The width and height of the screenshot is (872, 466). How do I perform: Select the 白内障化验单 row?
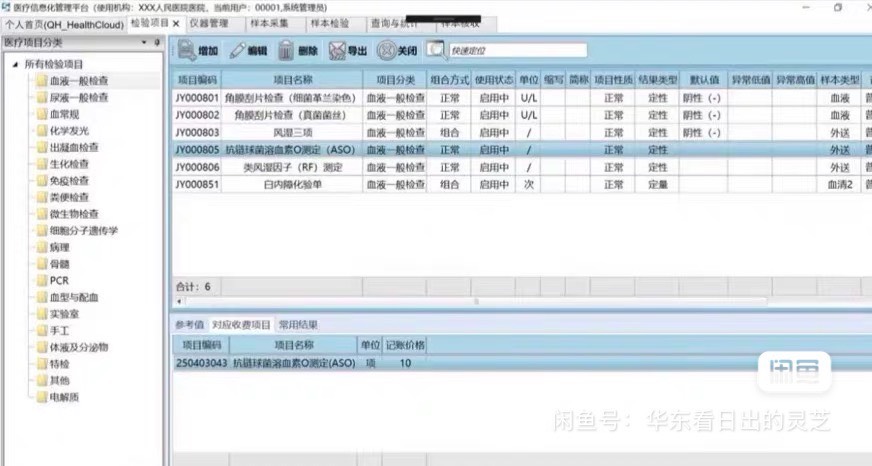(522, 185)
